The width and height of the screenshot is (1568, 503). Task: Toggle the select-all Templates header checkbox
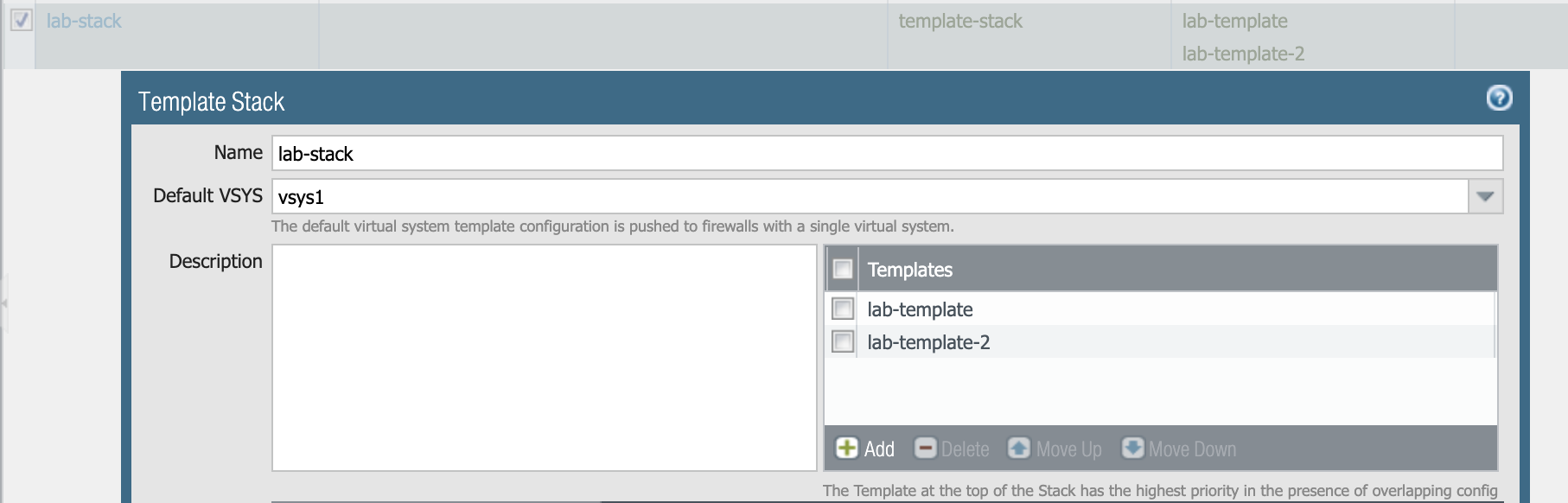[x=843, y=269]
